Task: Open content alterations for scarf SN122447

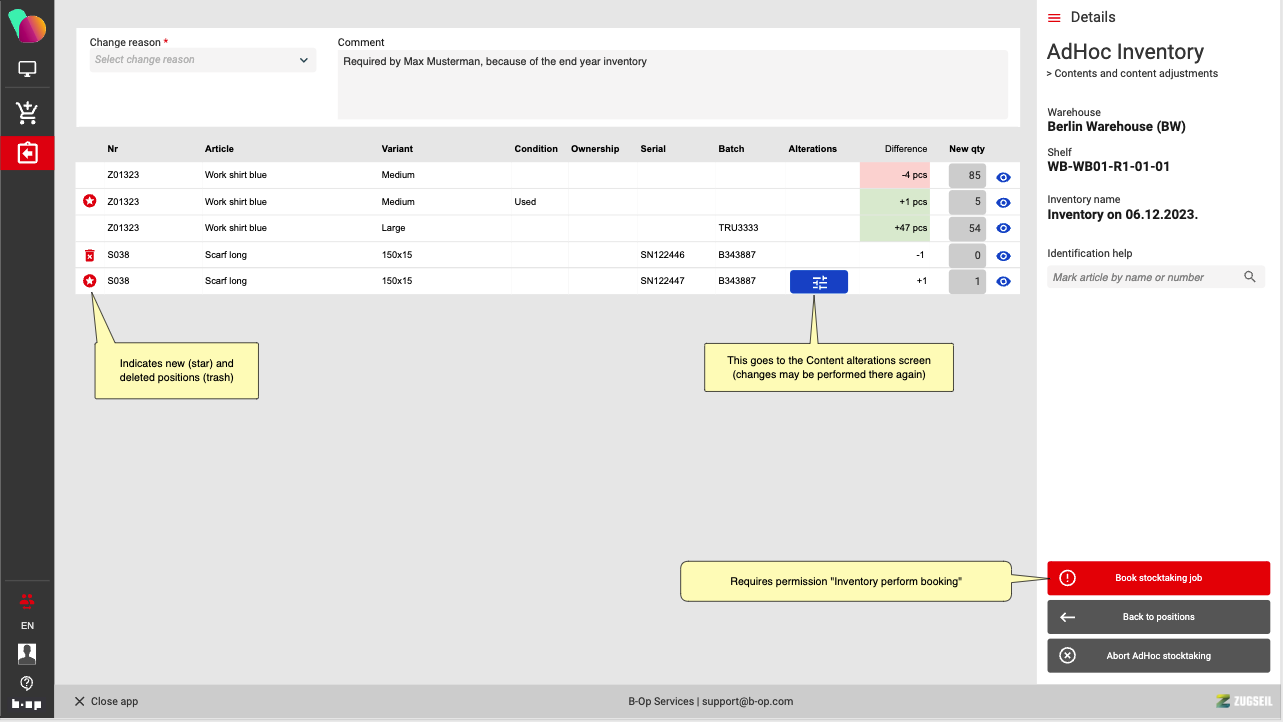Action: 818,282
